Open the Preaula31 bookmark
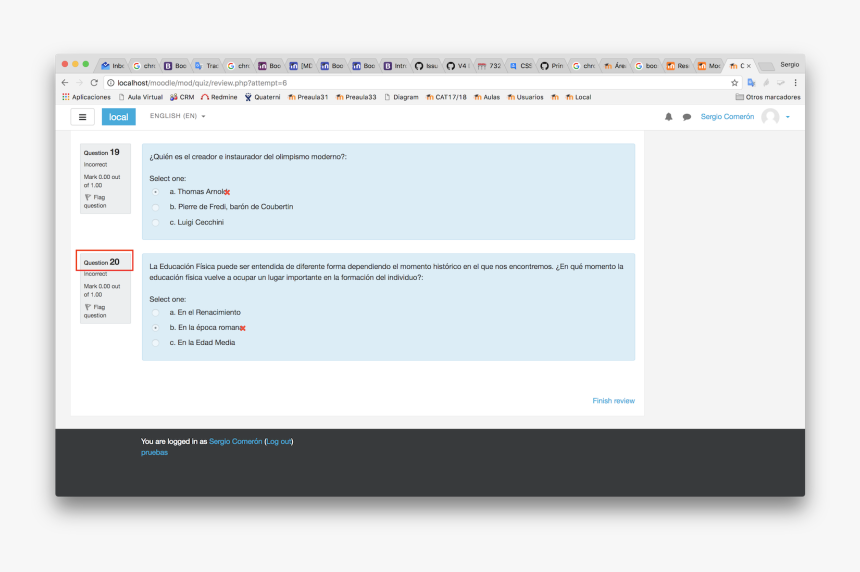This screenshot has height=572, width=860. click(x=308, y=97)
